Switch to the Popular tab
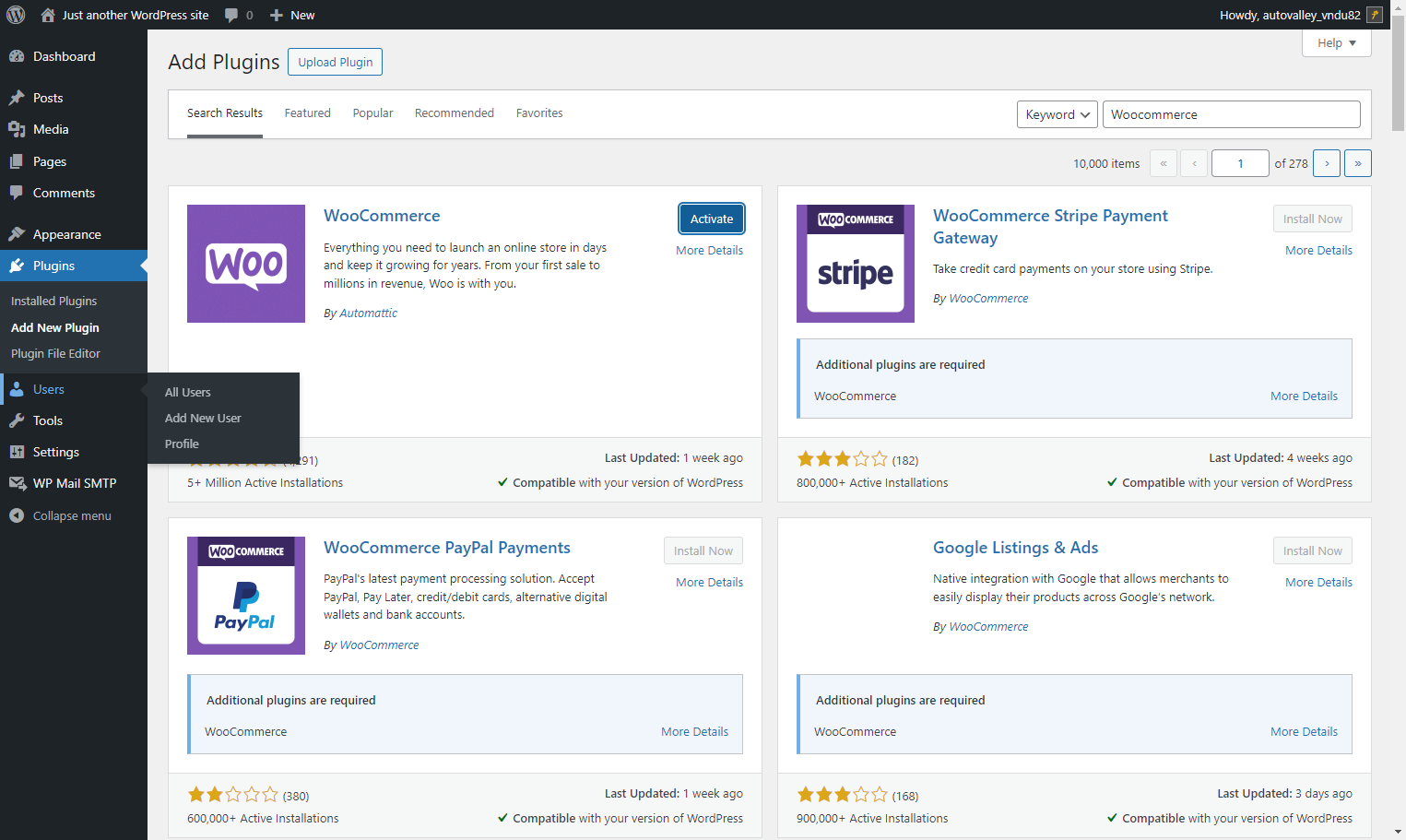 pyautogui.click(x=372, y=113)
